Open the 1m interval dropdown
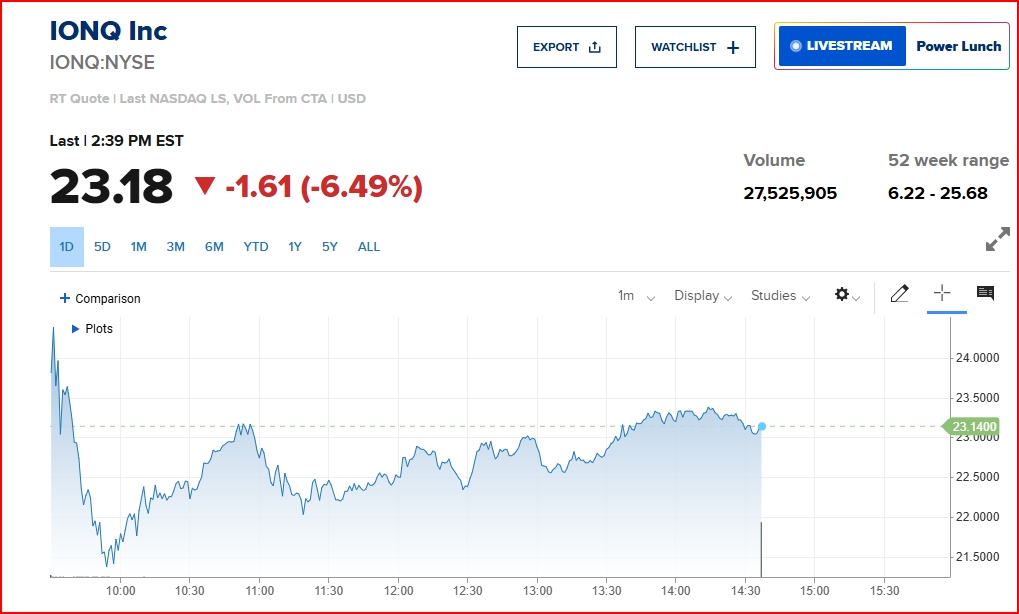Viewport: 1019px width, 614px height. click(x=636, y=296)
